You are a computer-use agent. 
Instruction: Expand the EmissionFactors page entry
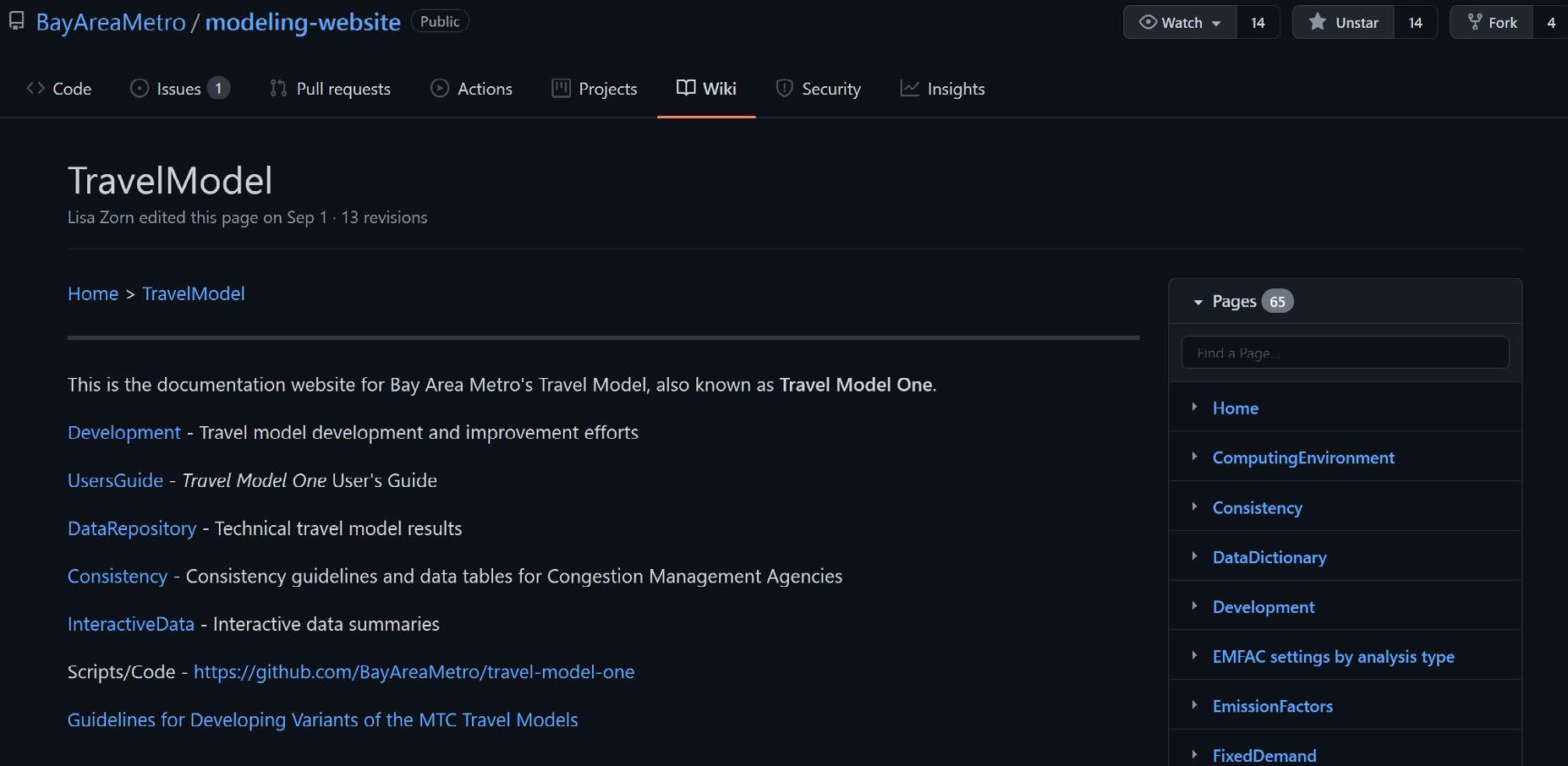click(x=1194, y=705)
